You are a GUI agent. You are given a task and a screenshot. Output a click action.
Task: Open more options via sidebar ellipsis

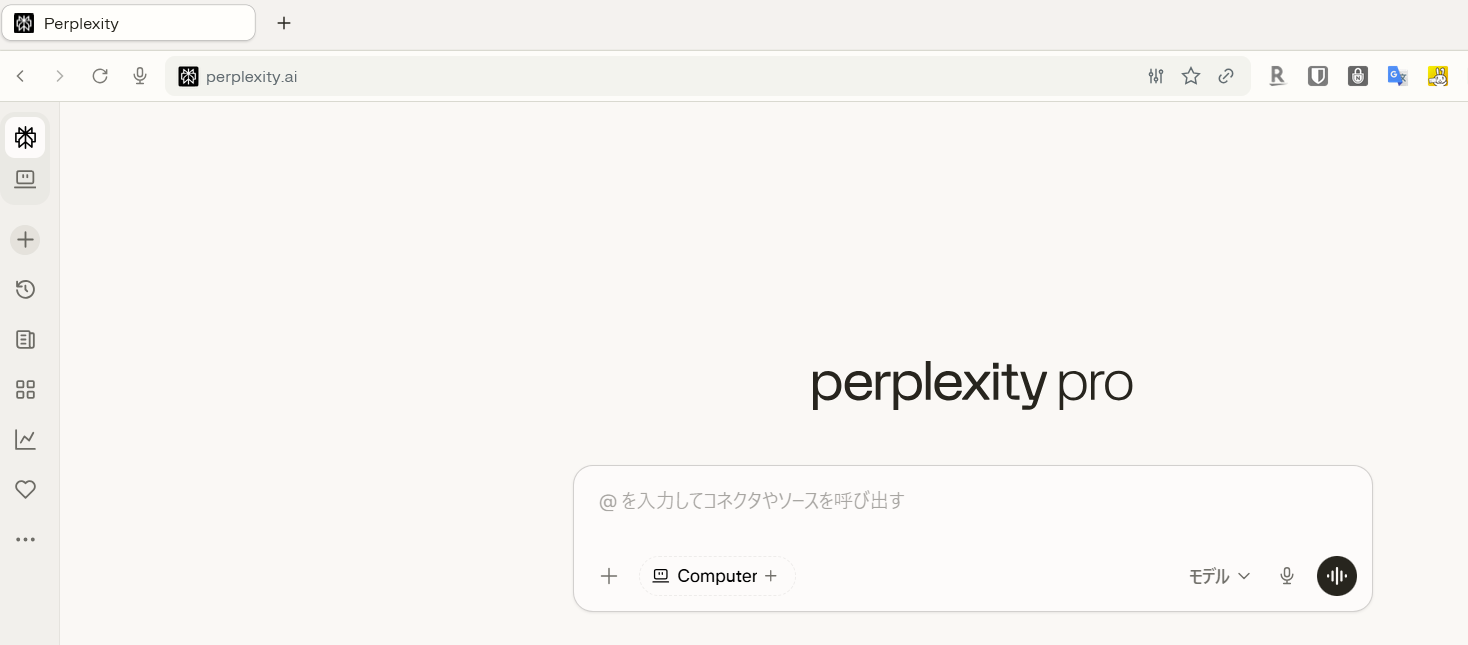tap(25, 539)
